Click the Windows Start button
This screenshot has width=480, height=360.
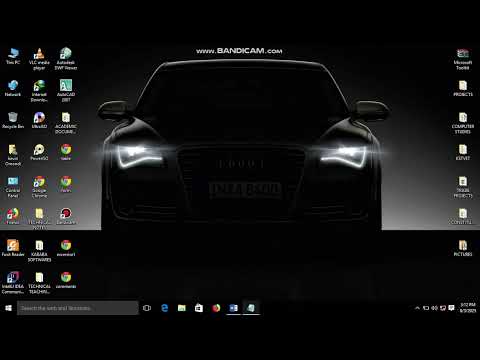coord(8,308)
